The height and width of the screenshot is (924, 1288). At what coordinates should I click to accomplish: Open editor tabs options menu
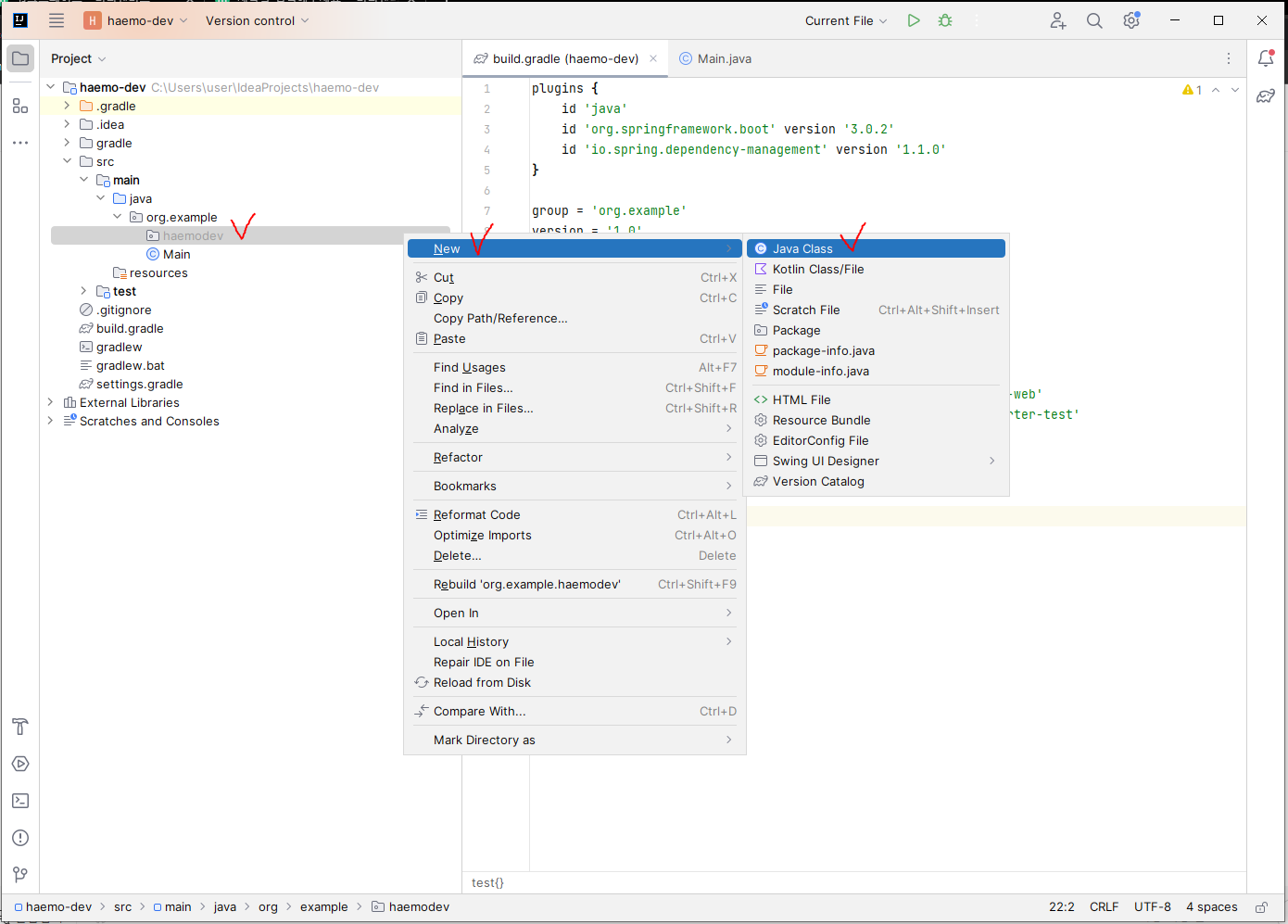[1229, 58]
